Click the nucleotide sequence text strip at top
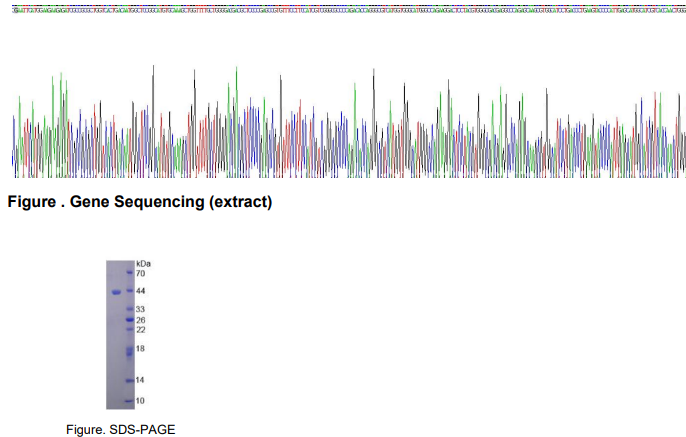The width and height of the screenshot is (686, 437). [343, 9]
